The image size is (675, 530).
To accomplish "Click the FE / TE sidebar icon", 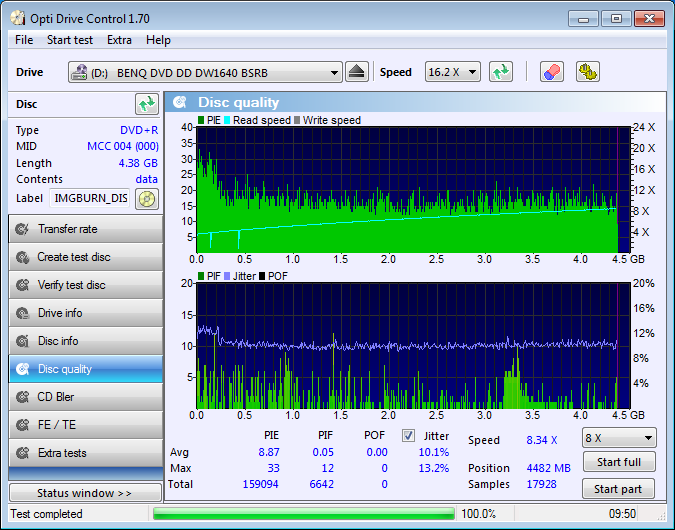I will pos(22,425).
